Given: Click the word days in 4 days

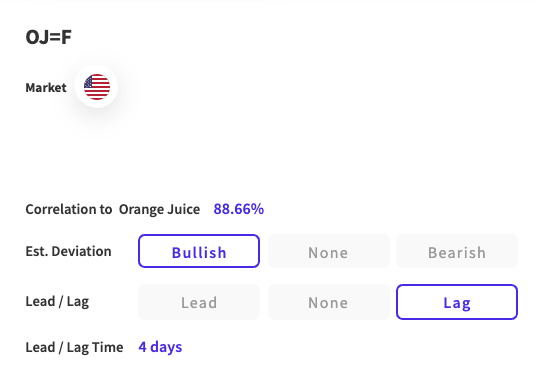Looking at the screenshot, I should coord(166,347).
